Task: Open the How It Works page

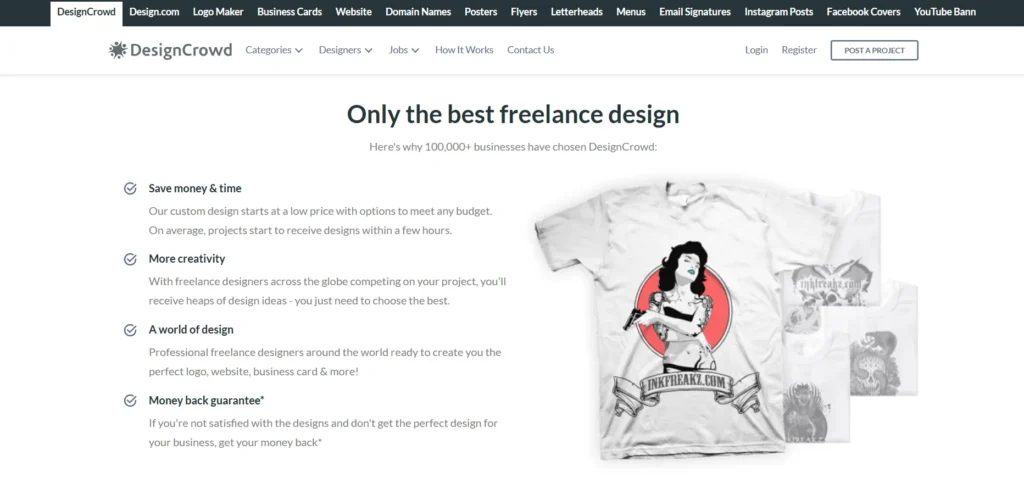Action: pyautogui.click(x=464, y=50)
